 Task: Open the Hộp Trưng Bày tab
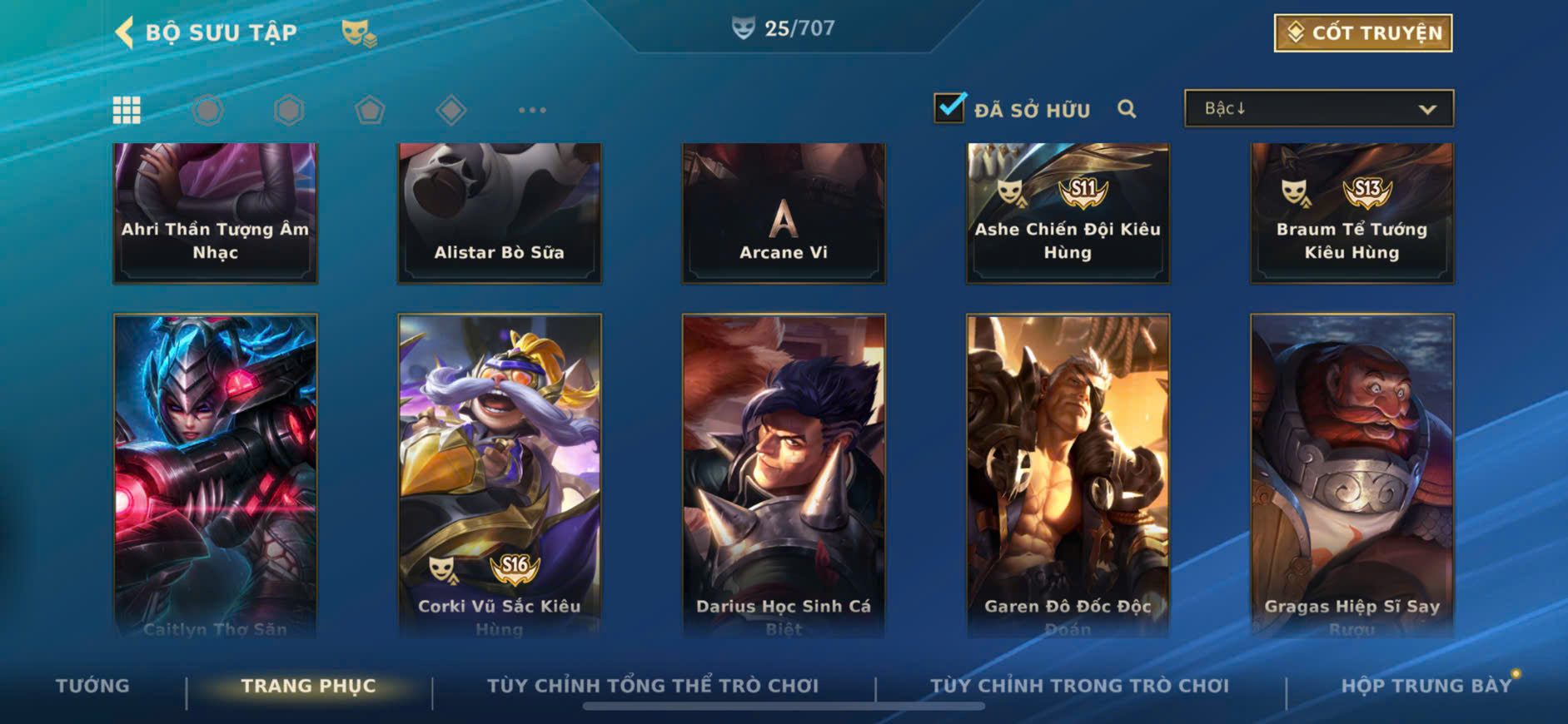click(x=1426, y=686)
